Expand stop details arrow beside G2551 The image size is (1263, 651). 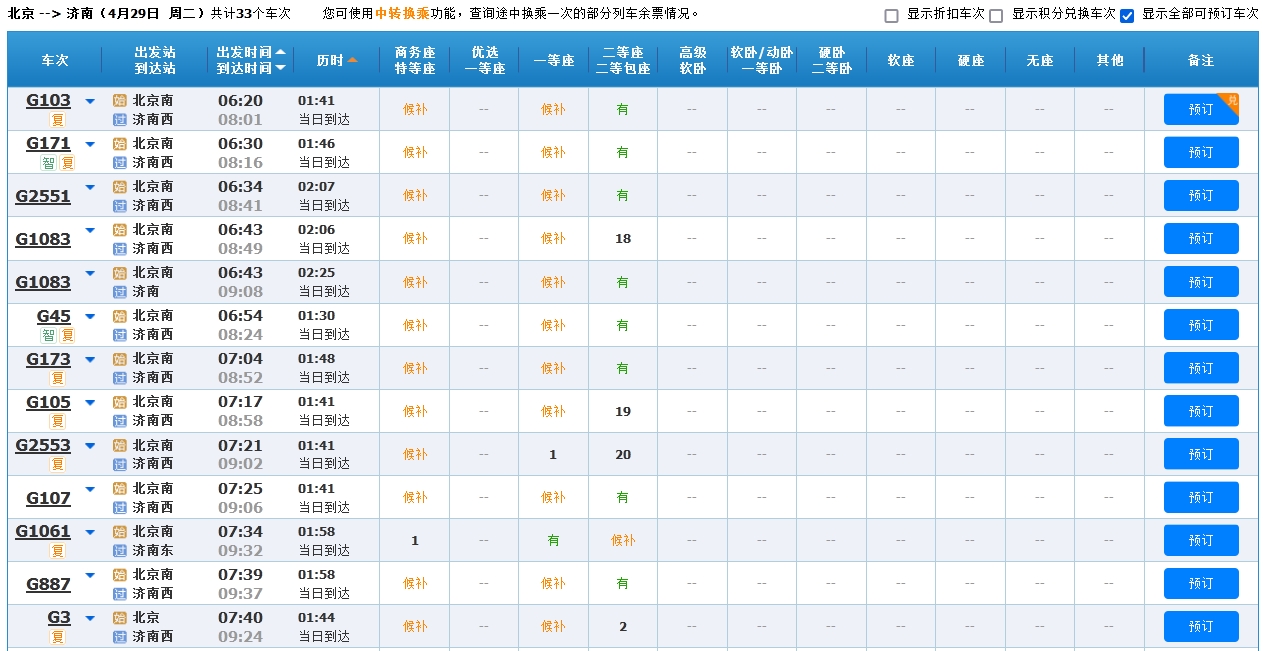[x=90, y=187]
